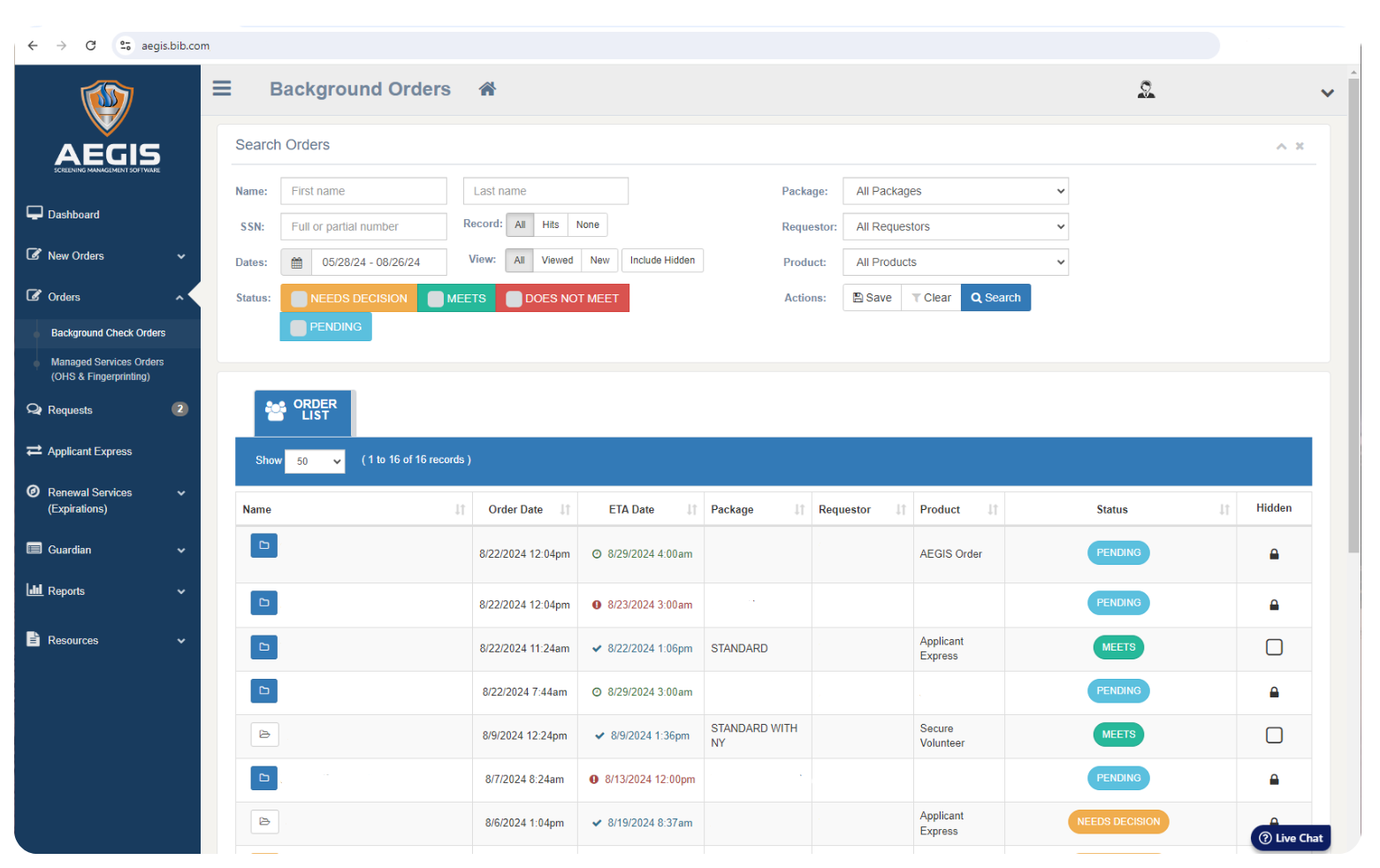The width and height of the screenshot is (1380, 868).
Task: Open the All Packages dropdown
Action: tap(955, 191)
